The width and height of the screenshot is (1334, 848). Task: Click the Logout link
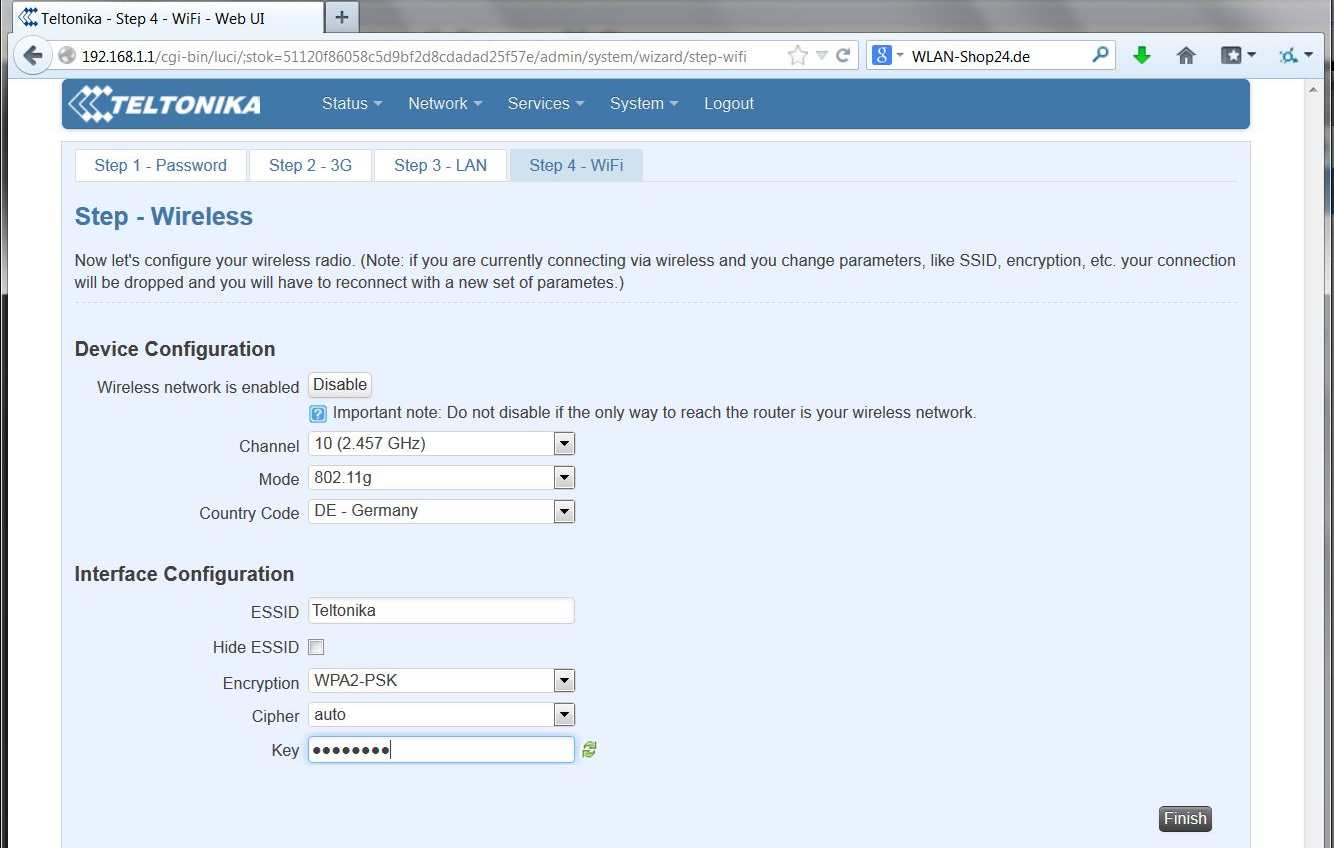(729, 104)
